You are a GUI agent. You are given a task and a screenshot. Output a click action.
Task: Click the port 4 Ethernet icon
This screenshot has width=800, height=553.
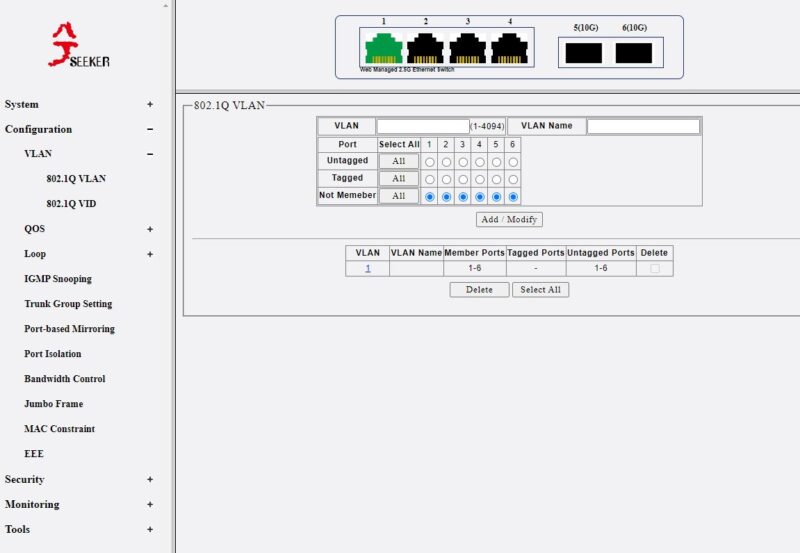coord(509,48)
